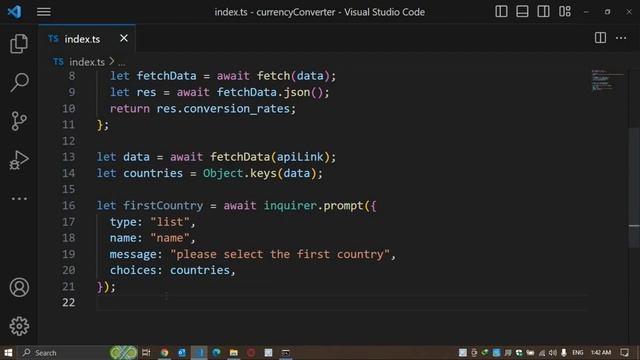Click inquirer on line 16
640x360 pixels.
click(x=290, y=205)
